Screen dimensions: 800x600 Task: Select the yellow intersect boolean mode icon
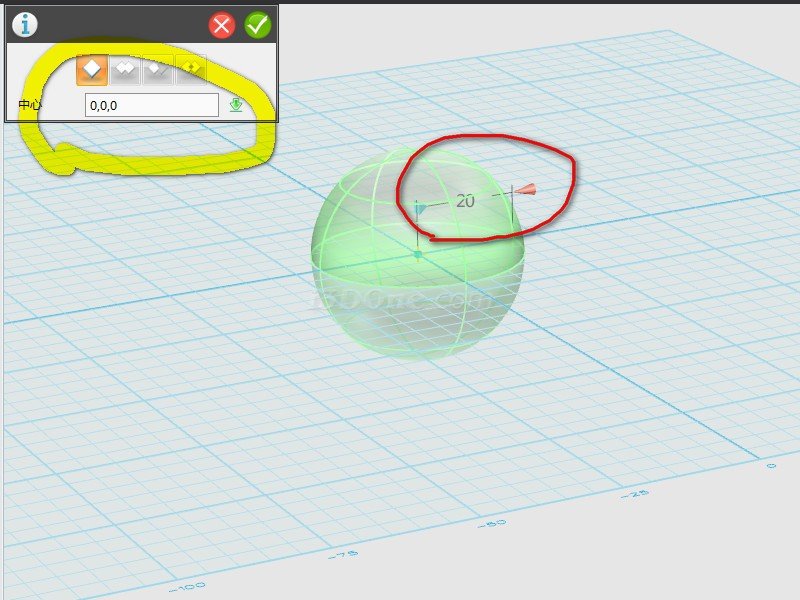pos(190,70)
